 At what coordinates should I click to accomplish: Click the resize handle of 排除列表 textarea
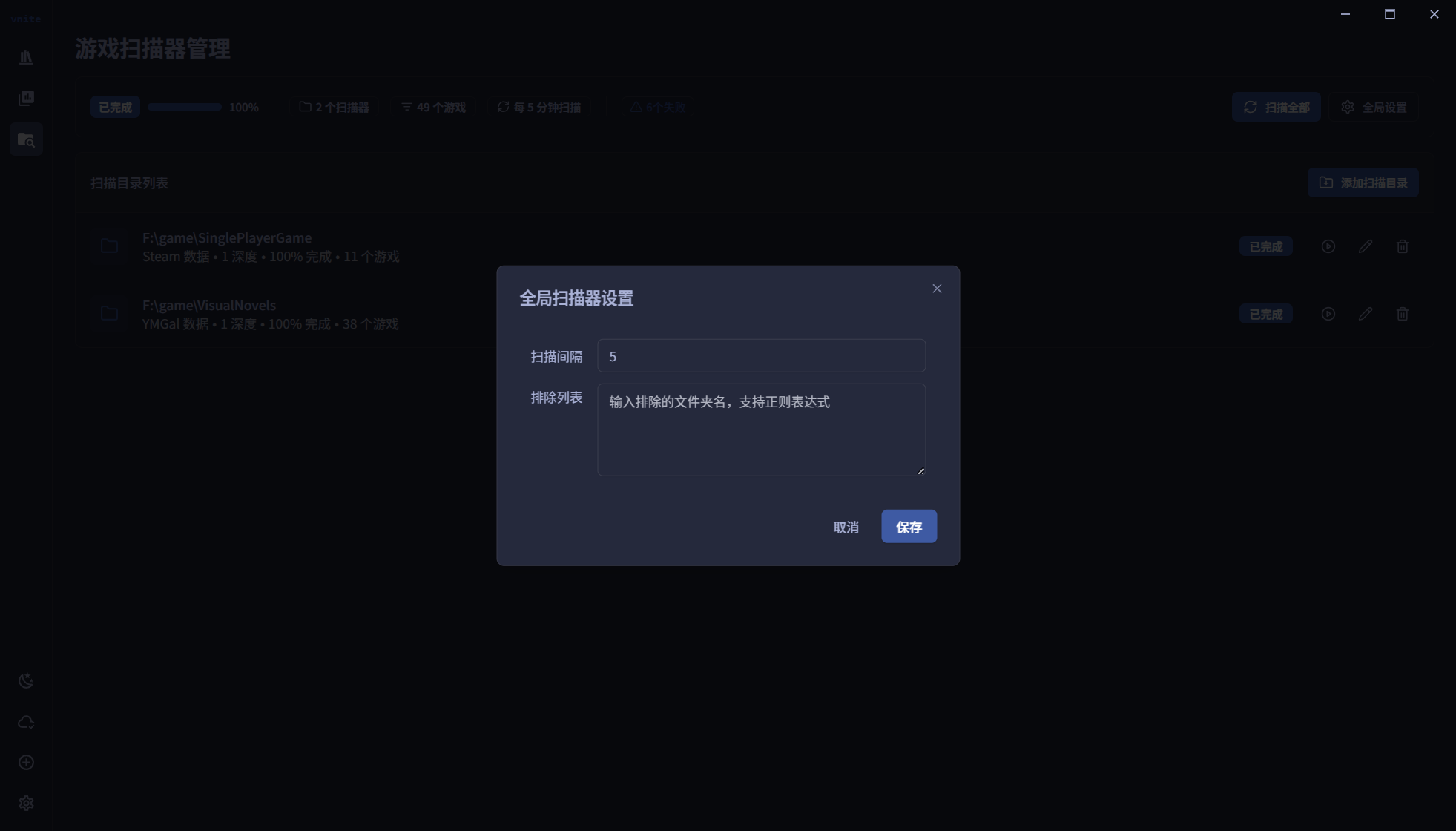920,471
